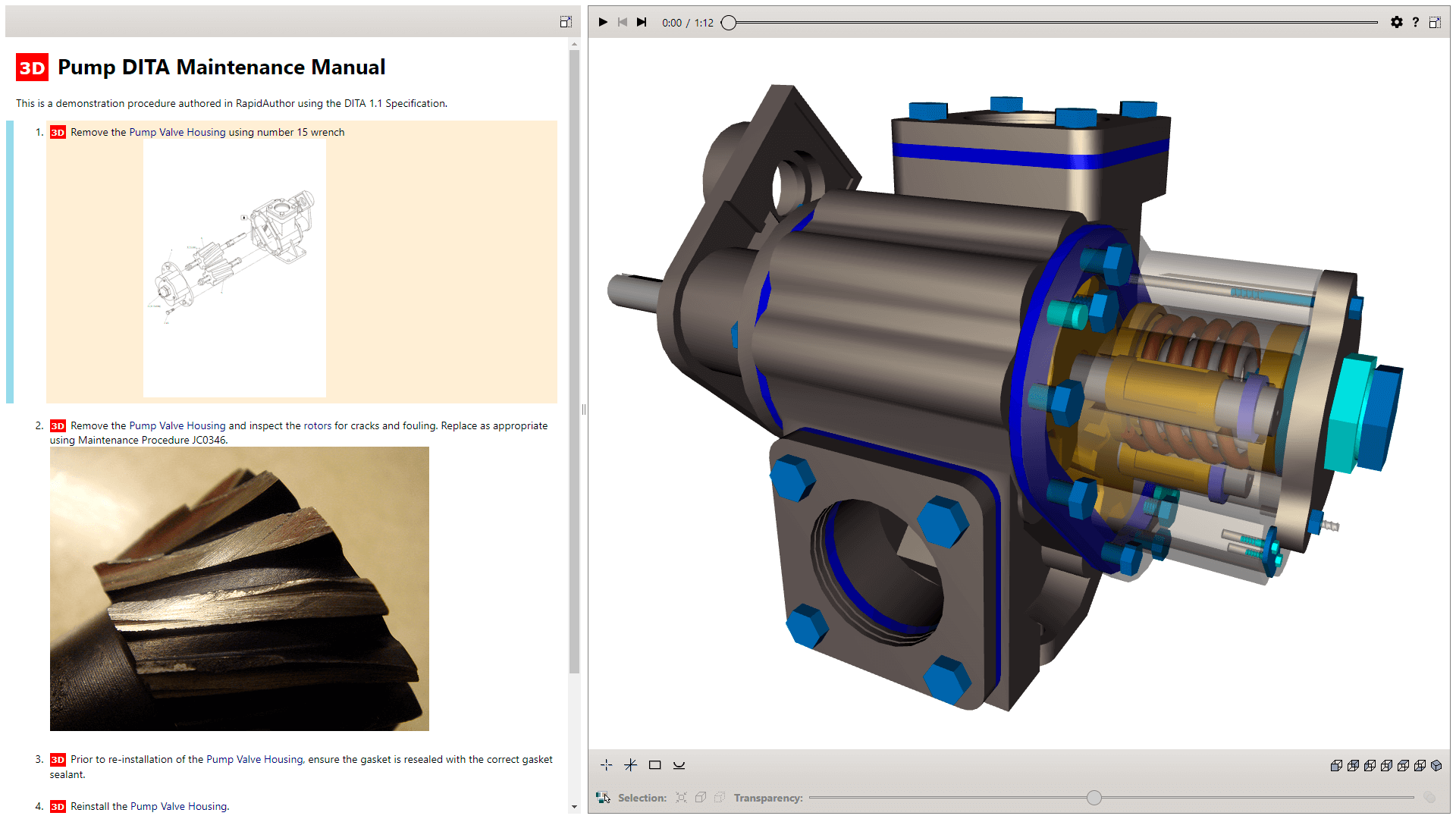1456x819 pixels.
Task: Switch to the isometric view cube
Action: [x=1436, y=766]
